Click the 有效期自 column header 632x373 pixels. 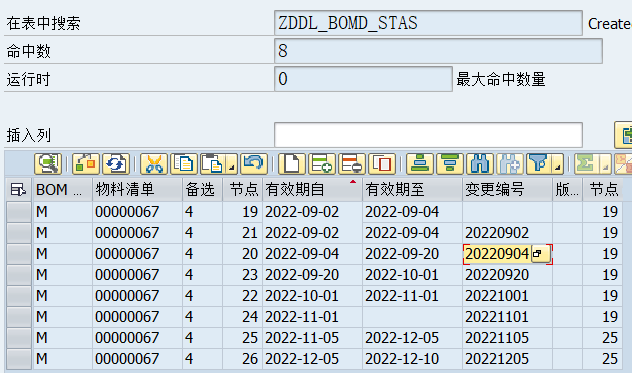click(312, 190)
